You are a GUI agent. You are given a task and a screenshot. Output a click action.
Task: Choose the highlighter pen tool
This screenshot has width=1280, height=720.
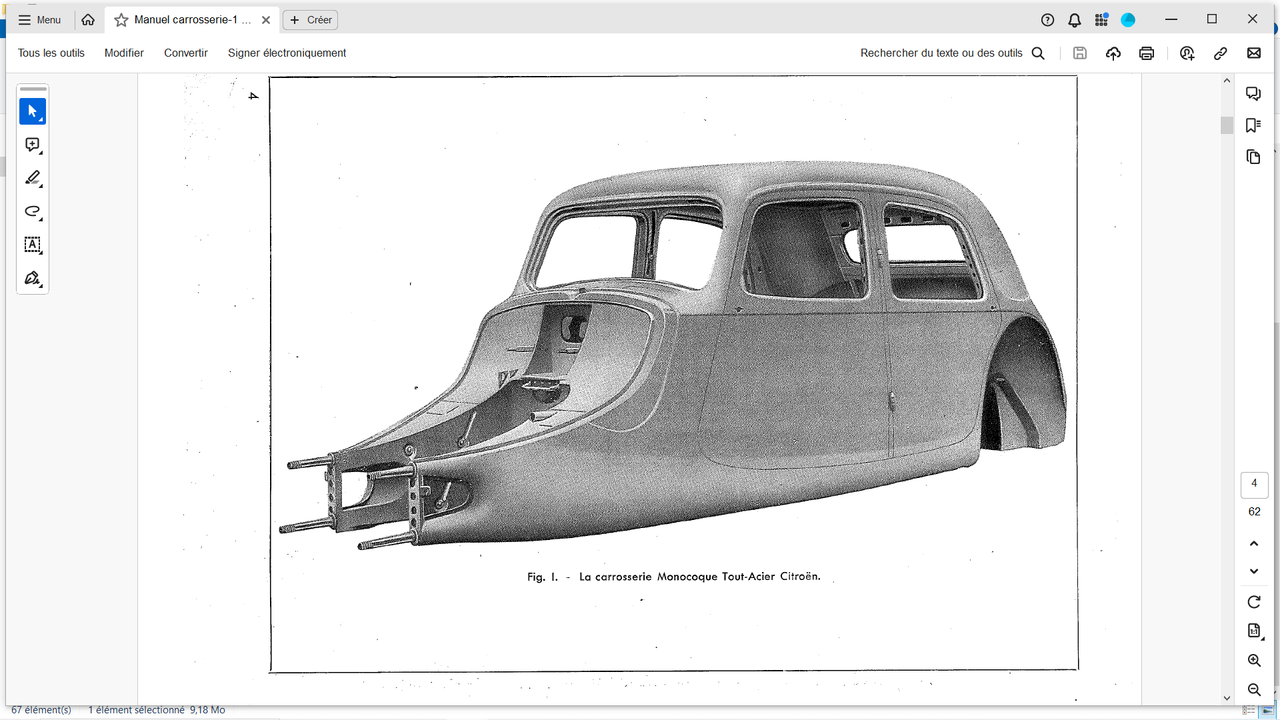[x=32, y=178]
